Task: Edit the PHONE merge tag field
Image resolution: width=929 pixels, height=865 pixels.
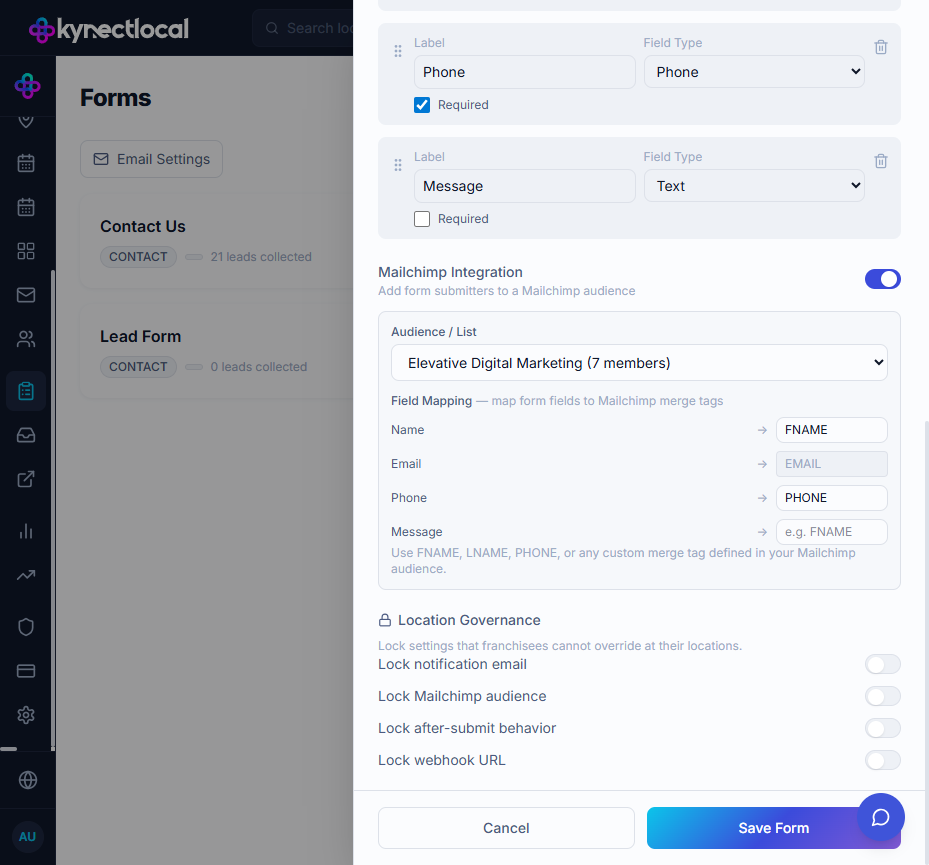Action: tap(831, 498)
